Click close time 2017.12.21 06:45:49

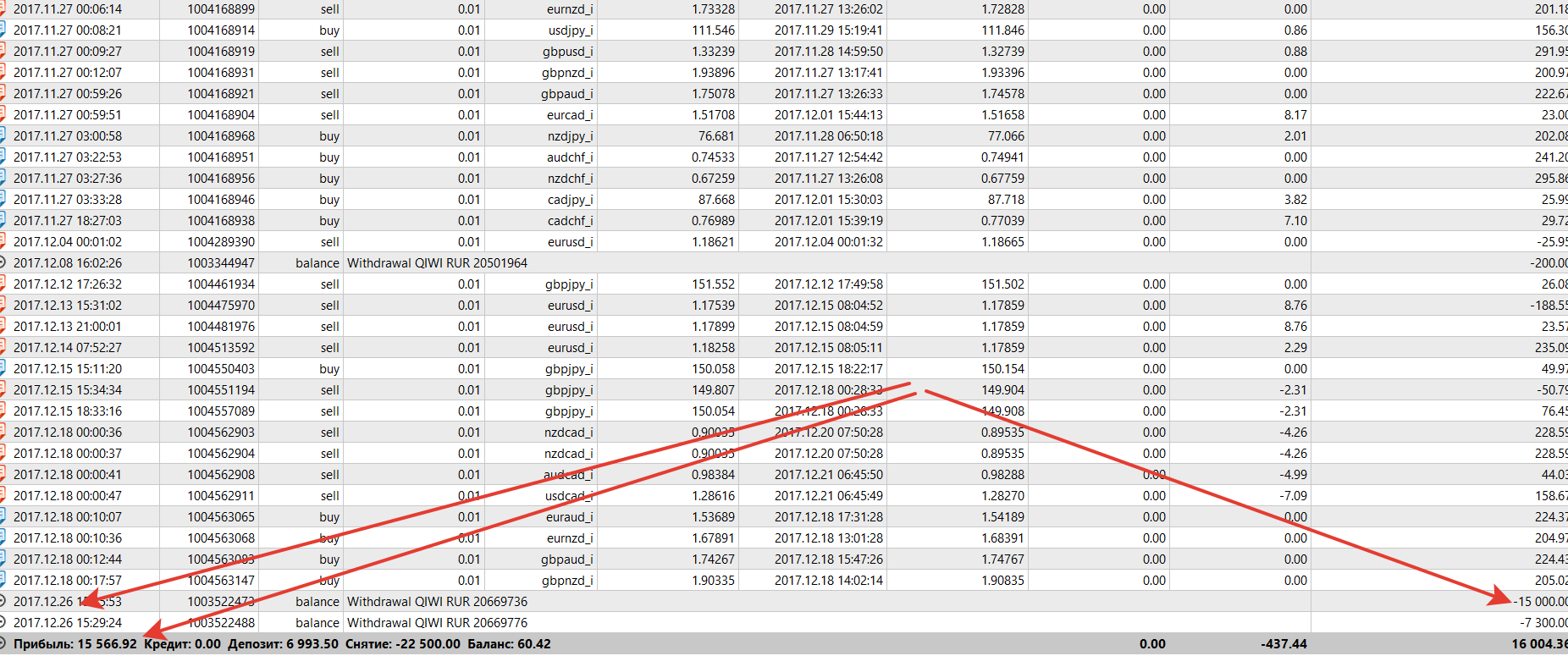[829, 495]
